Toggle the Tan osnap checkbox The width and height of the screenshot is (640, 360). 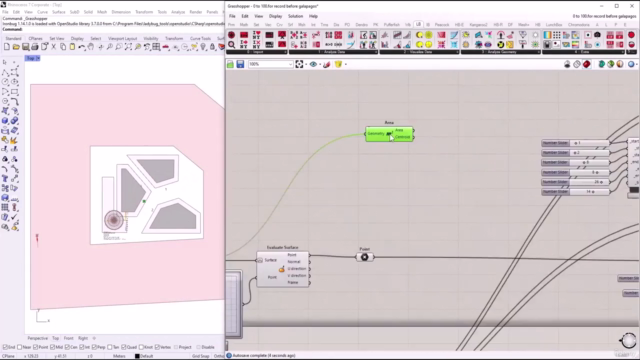pos(109,347)
